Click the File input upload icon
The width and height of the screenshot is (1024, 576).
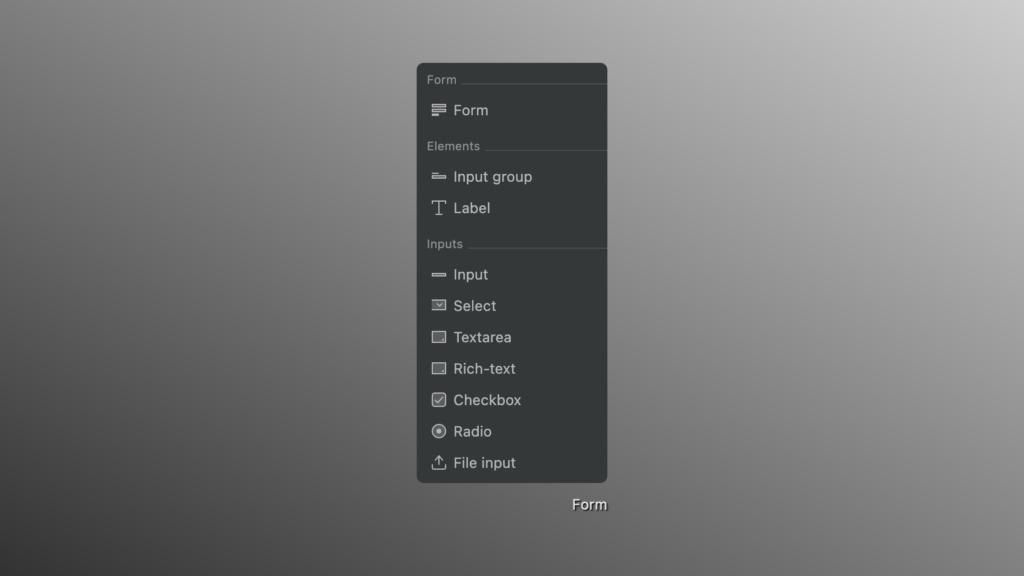click(439, 462)
